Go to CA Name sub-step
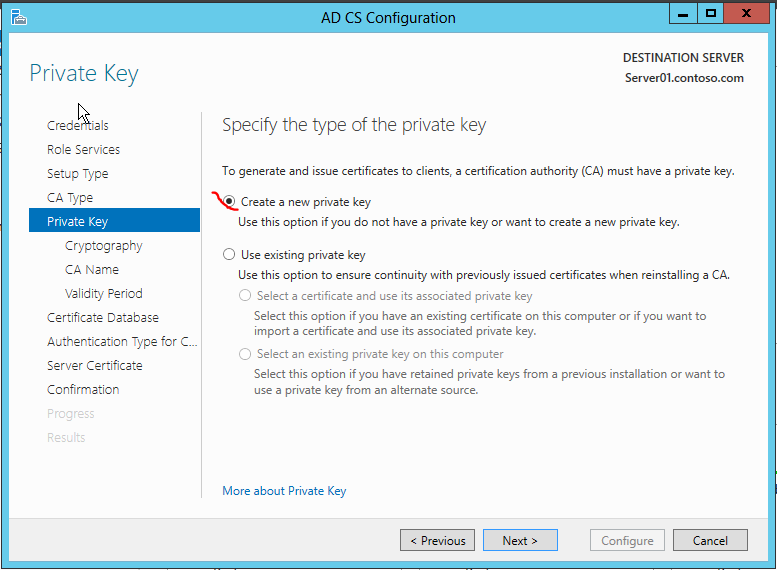 (92, 270)
